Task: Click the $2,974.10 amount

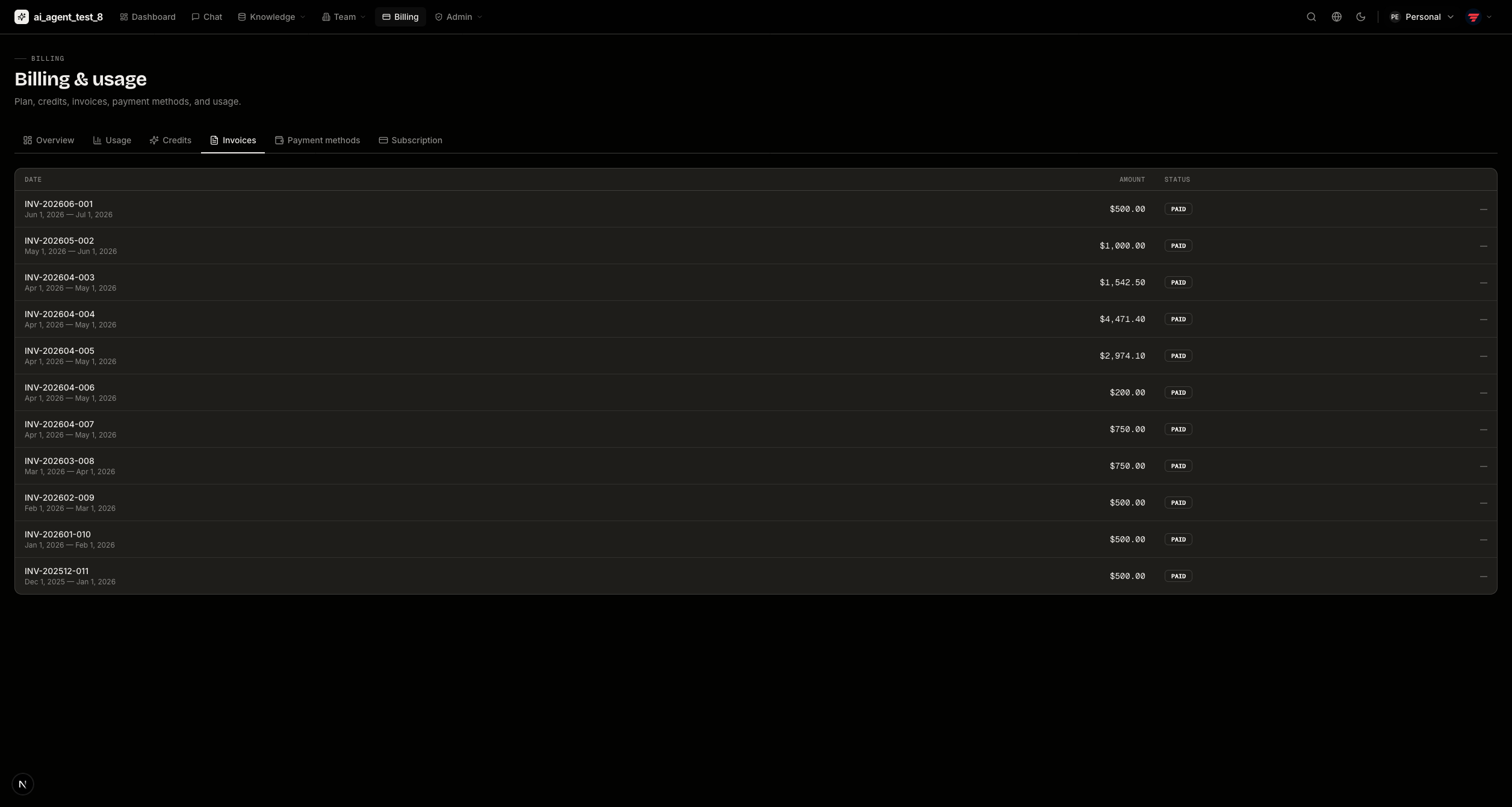Action: [1122, 356]
